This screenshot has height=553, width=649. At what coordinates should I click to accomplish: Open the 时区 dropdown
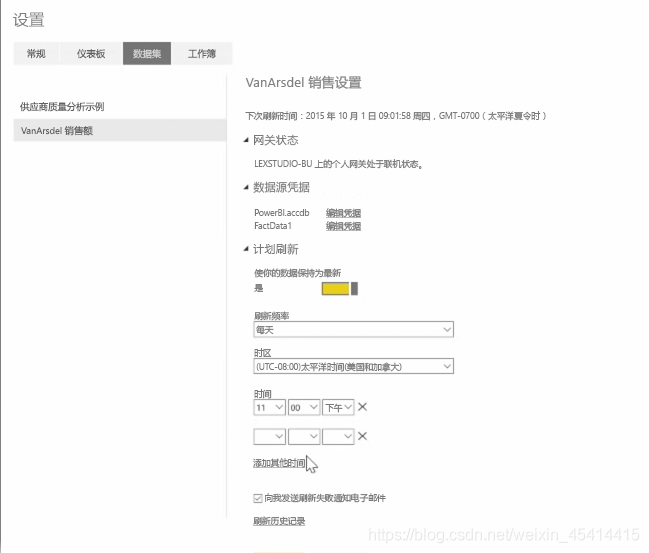click(353, 366)
